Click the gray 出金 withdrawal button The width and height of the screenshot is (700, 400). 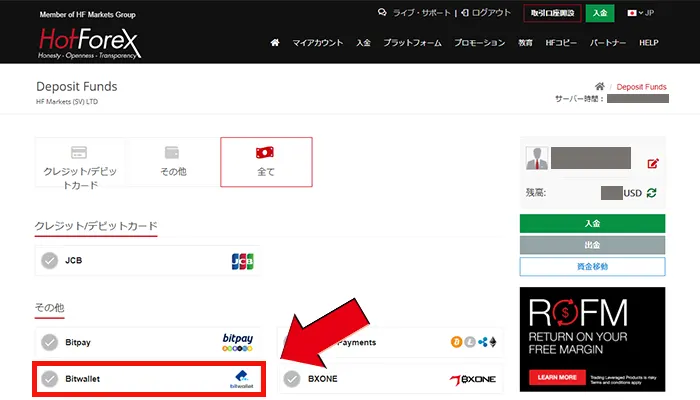[x=592, y=245]
